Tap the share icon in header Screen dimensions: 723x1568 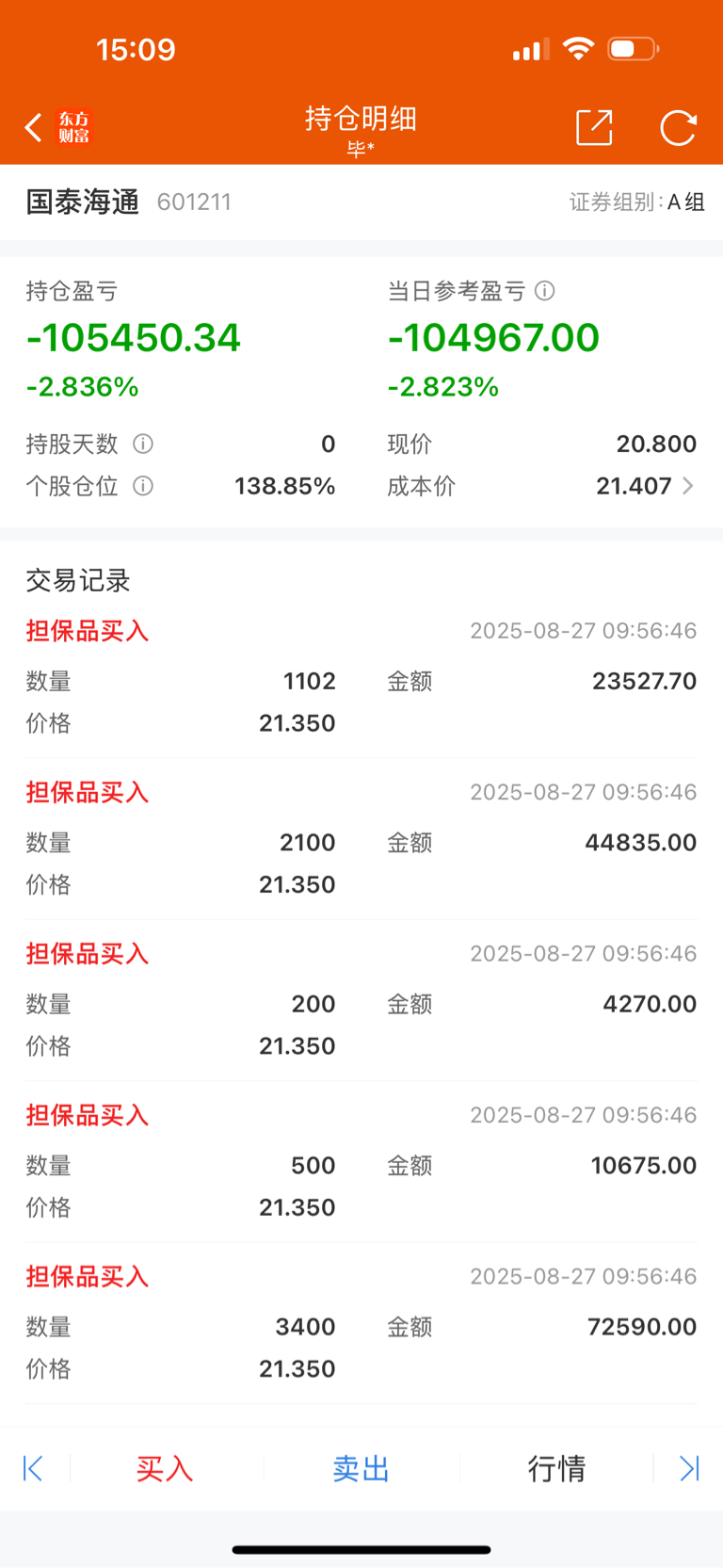point(594,127)
